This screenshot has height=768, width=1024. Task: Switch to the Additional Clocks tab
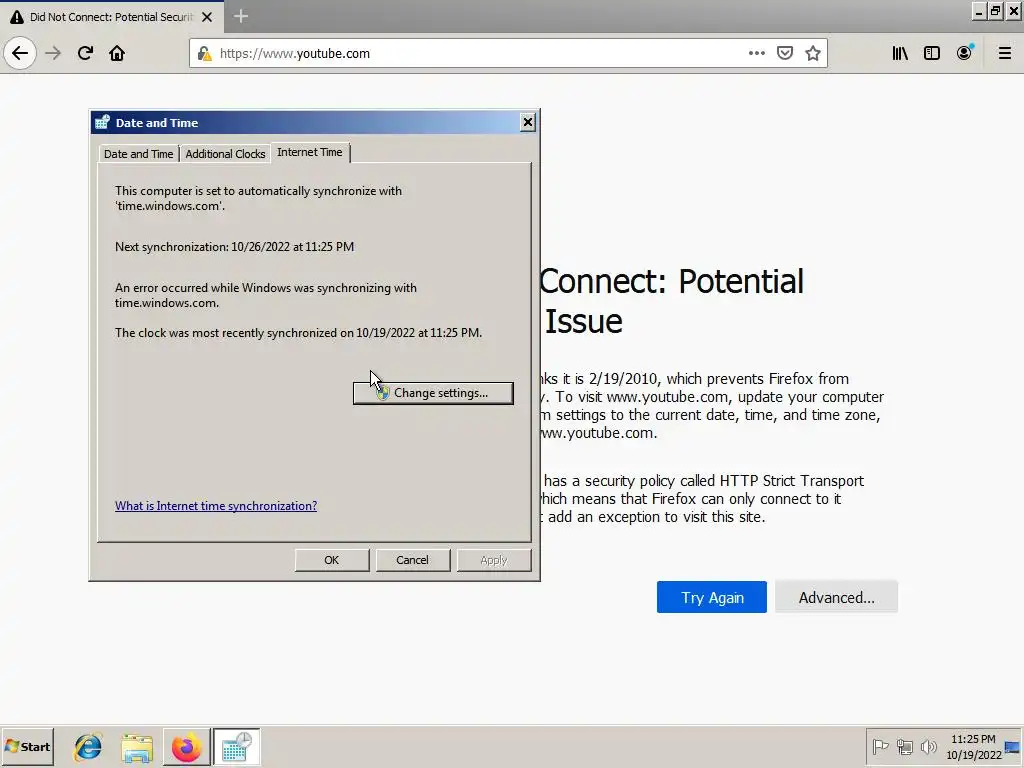tap(225, 153)
